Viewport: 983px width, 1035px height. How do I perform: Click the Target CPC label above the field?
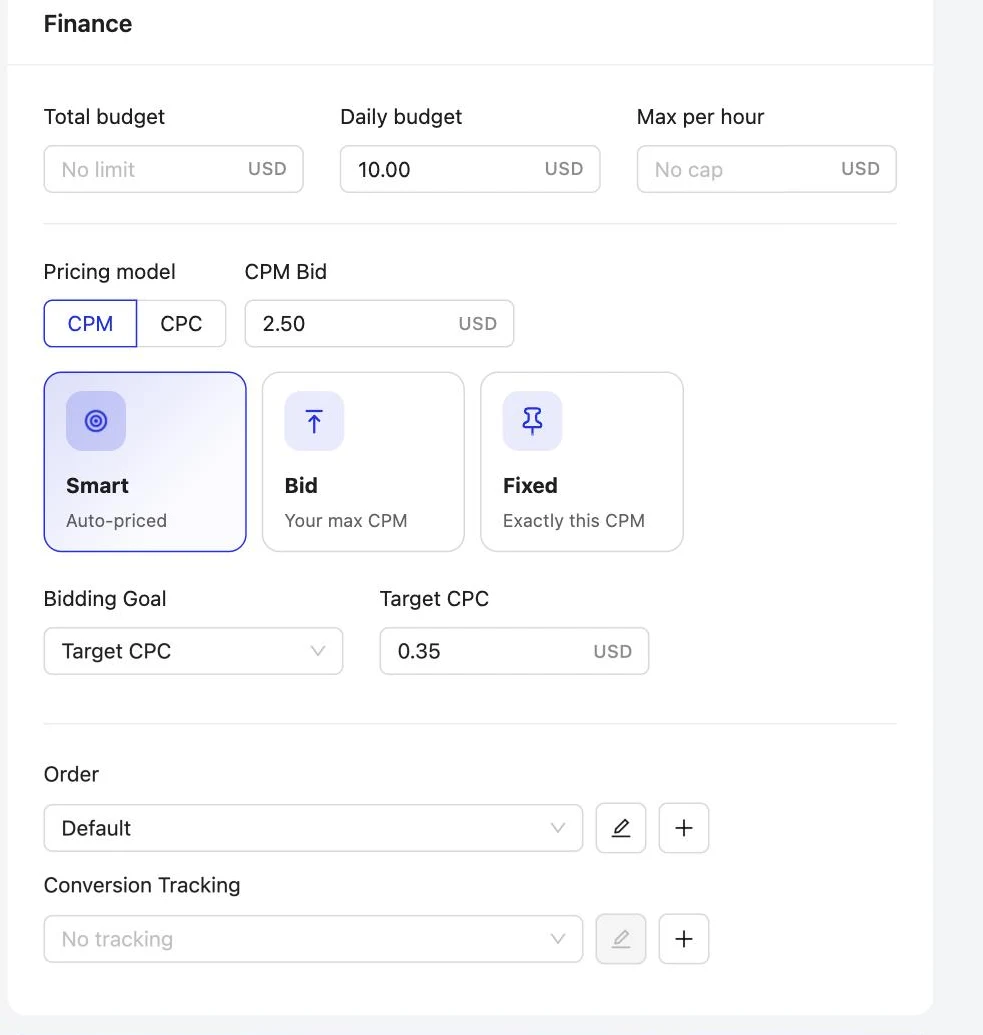coord(434,599)
